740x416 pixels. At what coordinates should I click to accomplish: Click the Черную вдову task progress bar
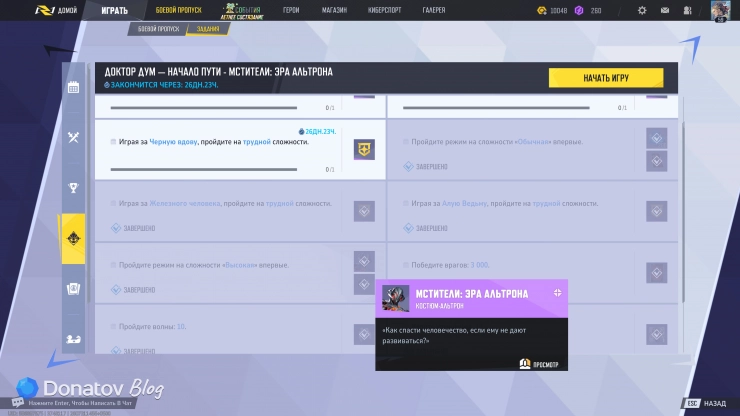click(x=204, y=169)
